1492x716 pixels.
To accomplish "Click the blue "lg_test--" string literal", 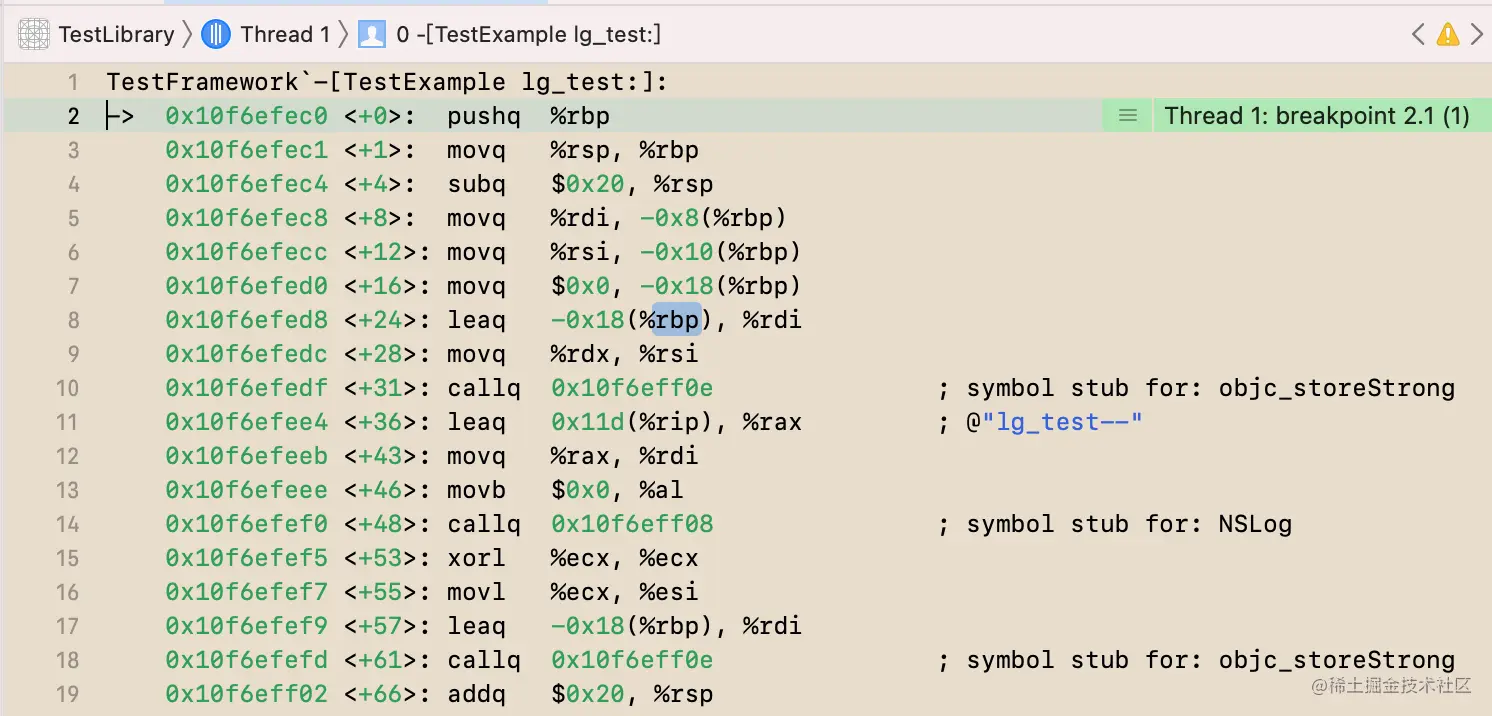I will pos(1062,422).
